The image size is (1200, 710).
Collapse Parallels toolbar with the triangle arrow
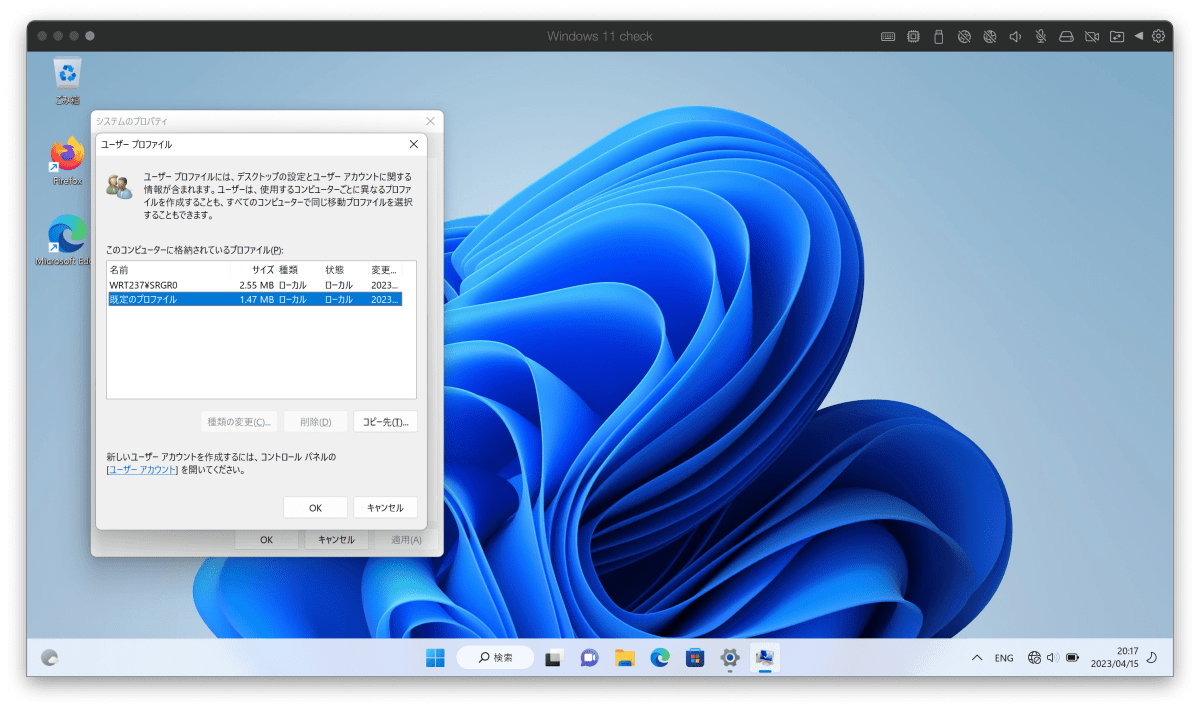[1138, 36]
